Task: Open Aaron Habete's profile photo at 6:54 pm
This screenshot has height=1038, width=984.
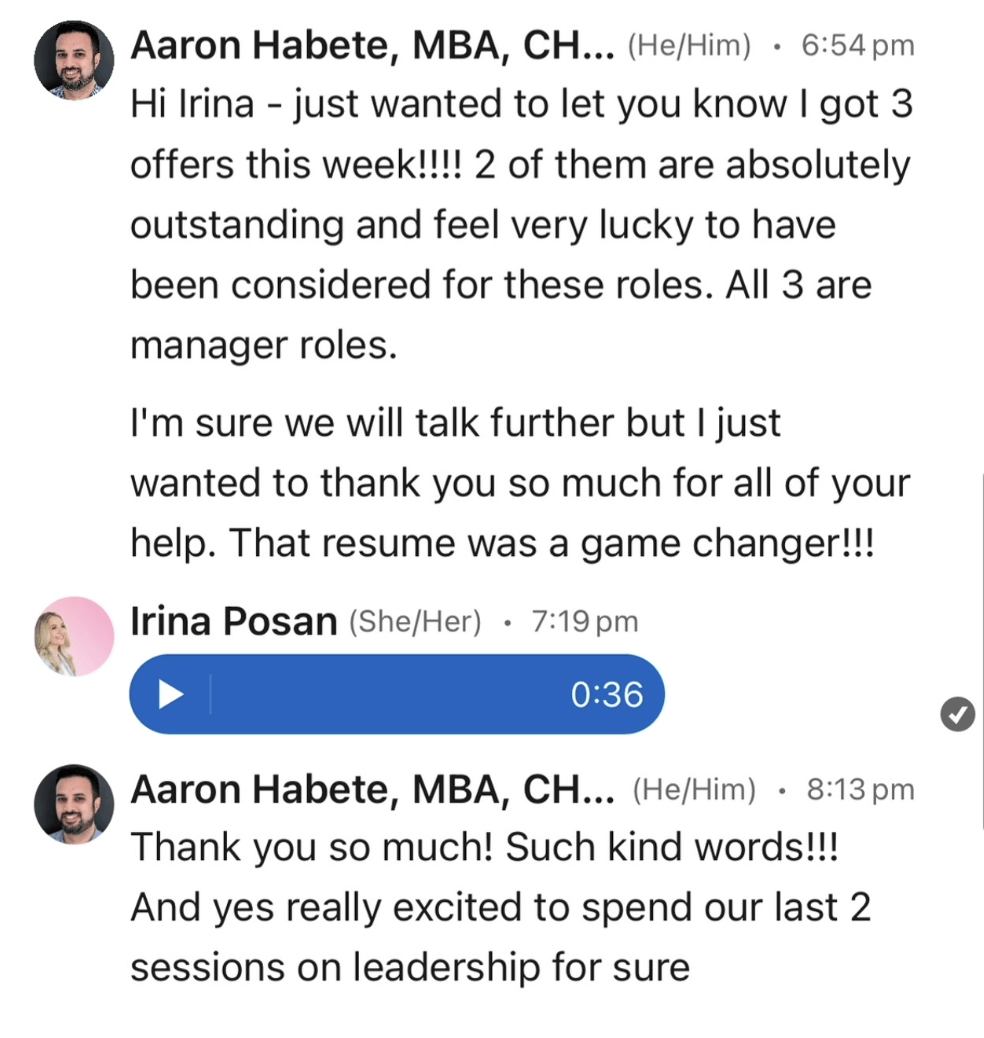Action: [74, 60]
